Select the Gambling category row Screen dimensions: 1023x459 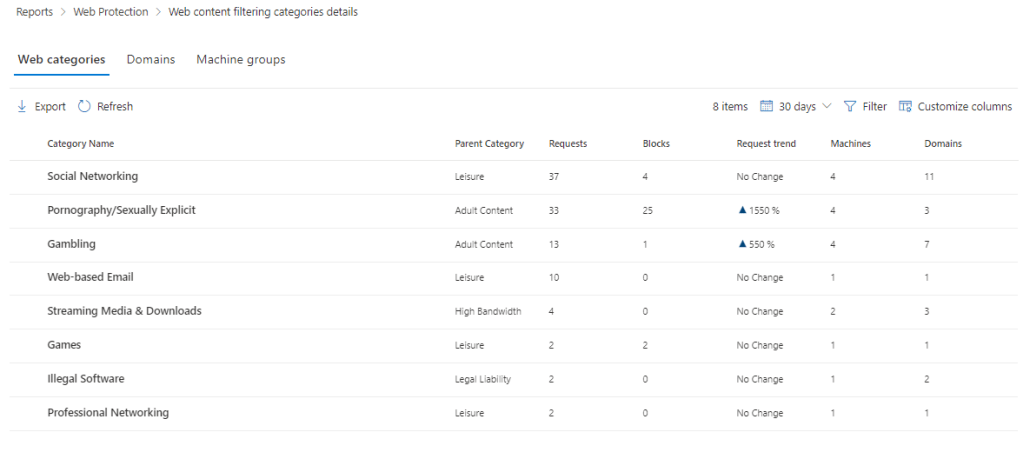point(71,244)
